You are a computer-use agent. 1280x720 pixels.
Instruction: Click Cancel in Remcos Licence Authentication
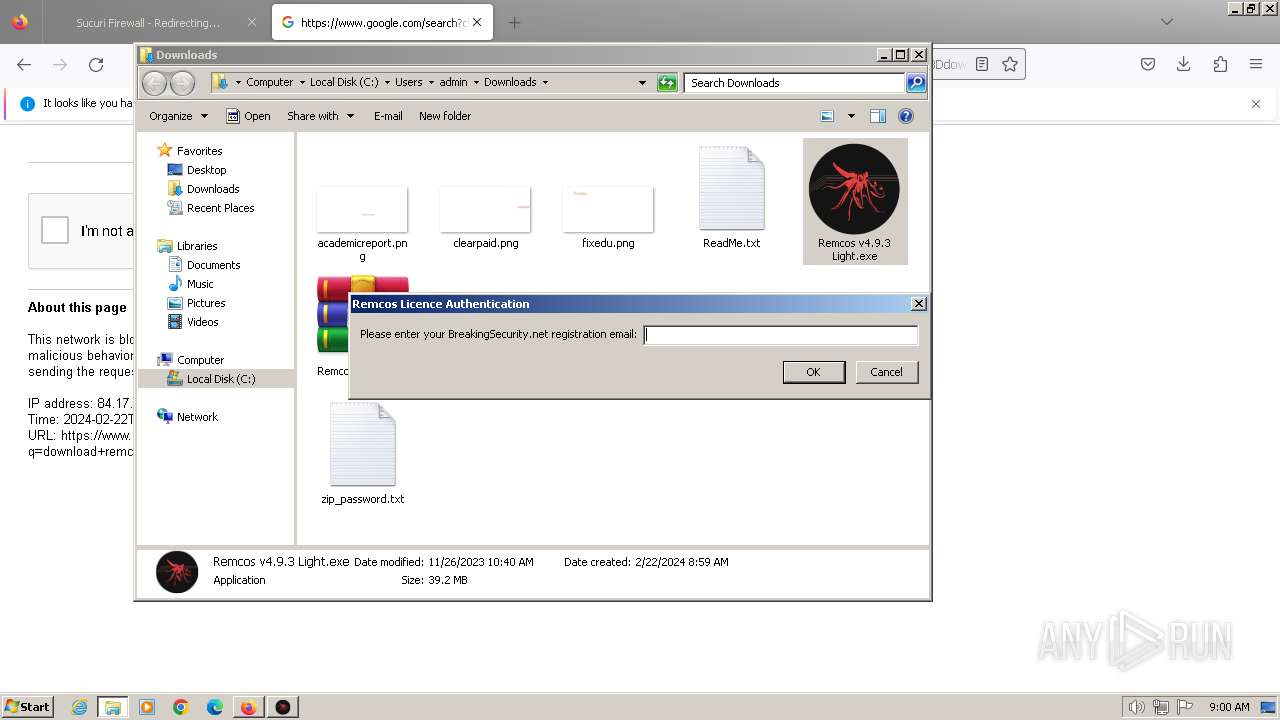click(x=886, y=372)
